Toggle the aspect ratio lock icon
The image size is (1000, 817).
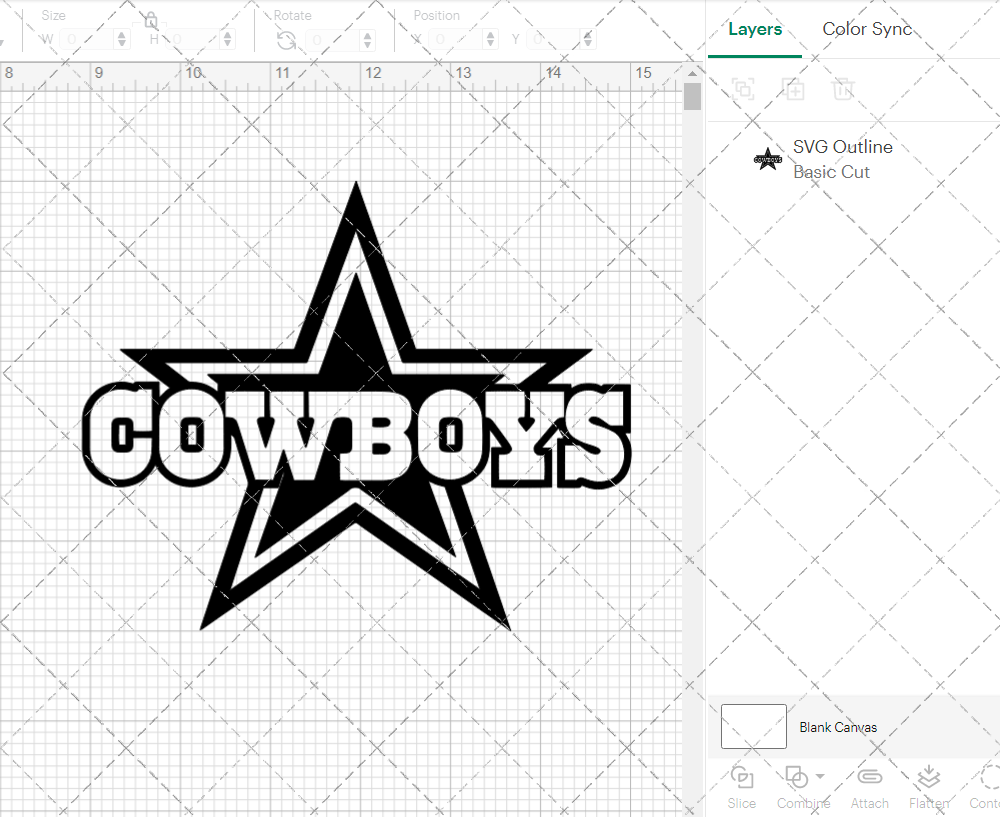point(151,21)
